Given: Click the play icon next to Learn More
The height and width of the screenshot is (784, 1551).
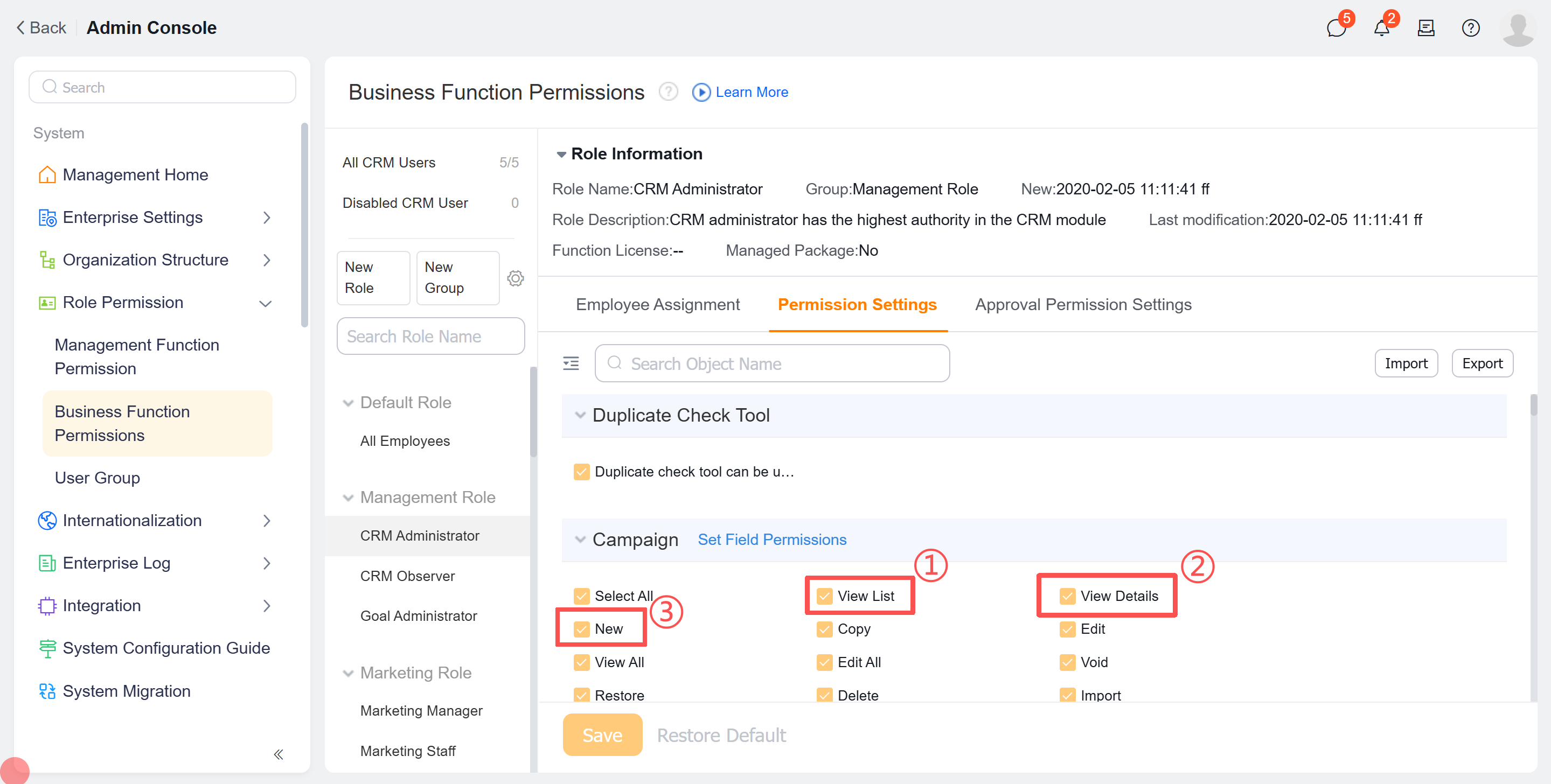Looking at the screenshot, I should click(701, 92).
